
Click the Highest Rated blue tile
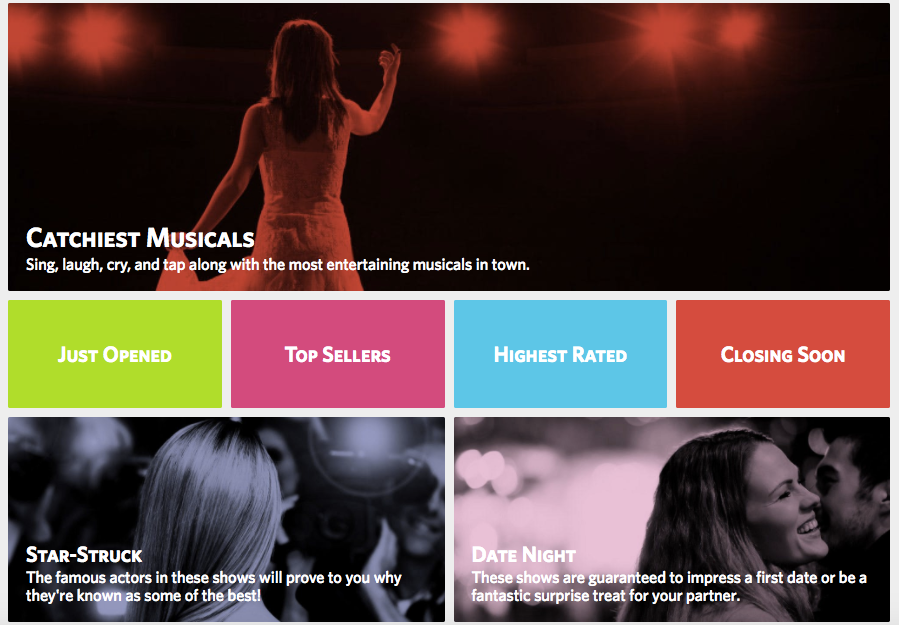(x=560, y=354)
